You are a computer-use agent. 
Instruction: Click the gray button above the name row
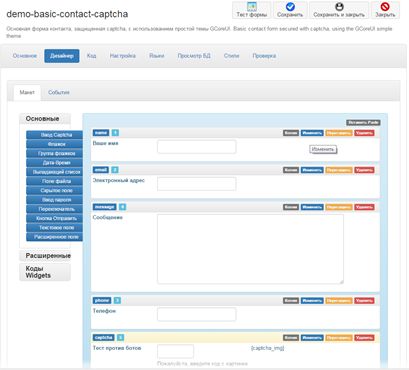(x=363, y=123)
